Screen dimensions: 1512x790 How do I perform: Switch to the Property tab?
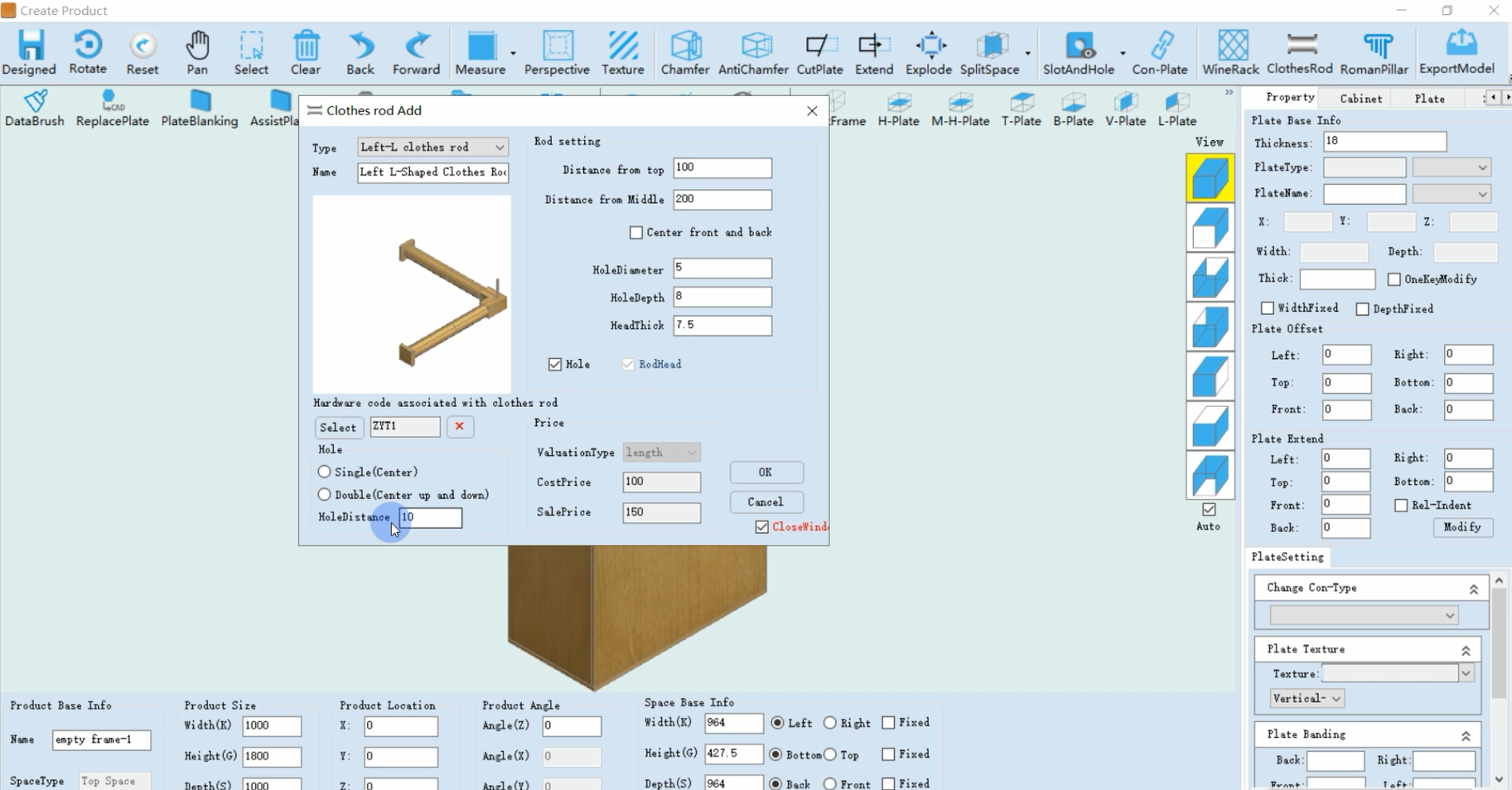click(x=1290, y=97)
